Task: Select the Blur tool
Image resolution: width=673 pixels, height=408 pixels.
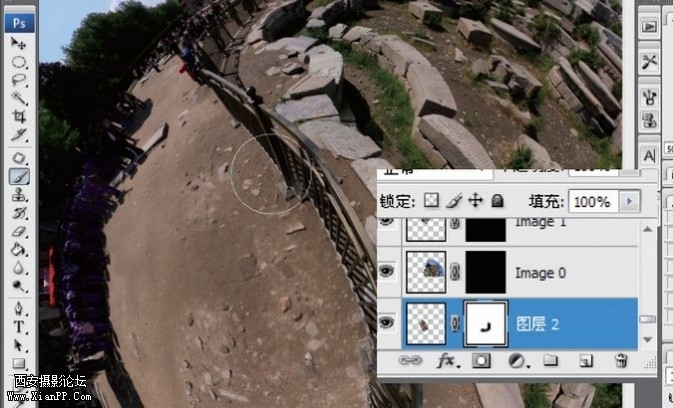Action: 18,268
